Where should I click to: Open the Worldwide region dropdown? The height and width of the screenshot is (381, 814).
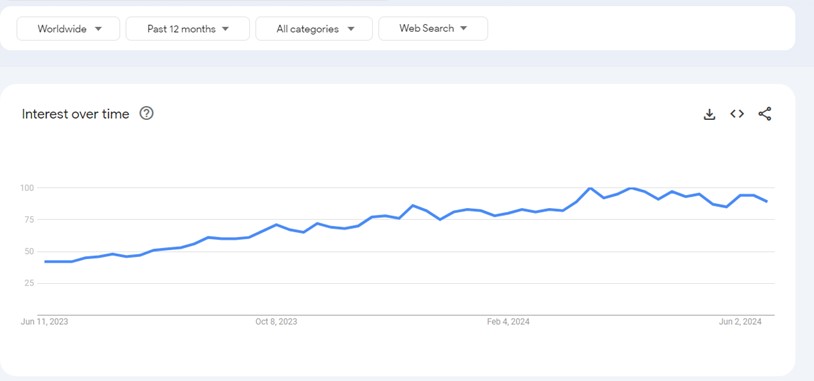pos(68,29)
